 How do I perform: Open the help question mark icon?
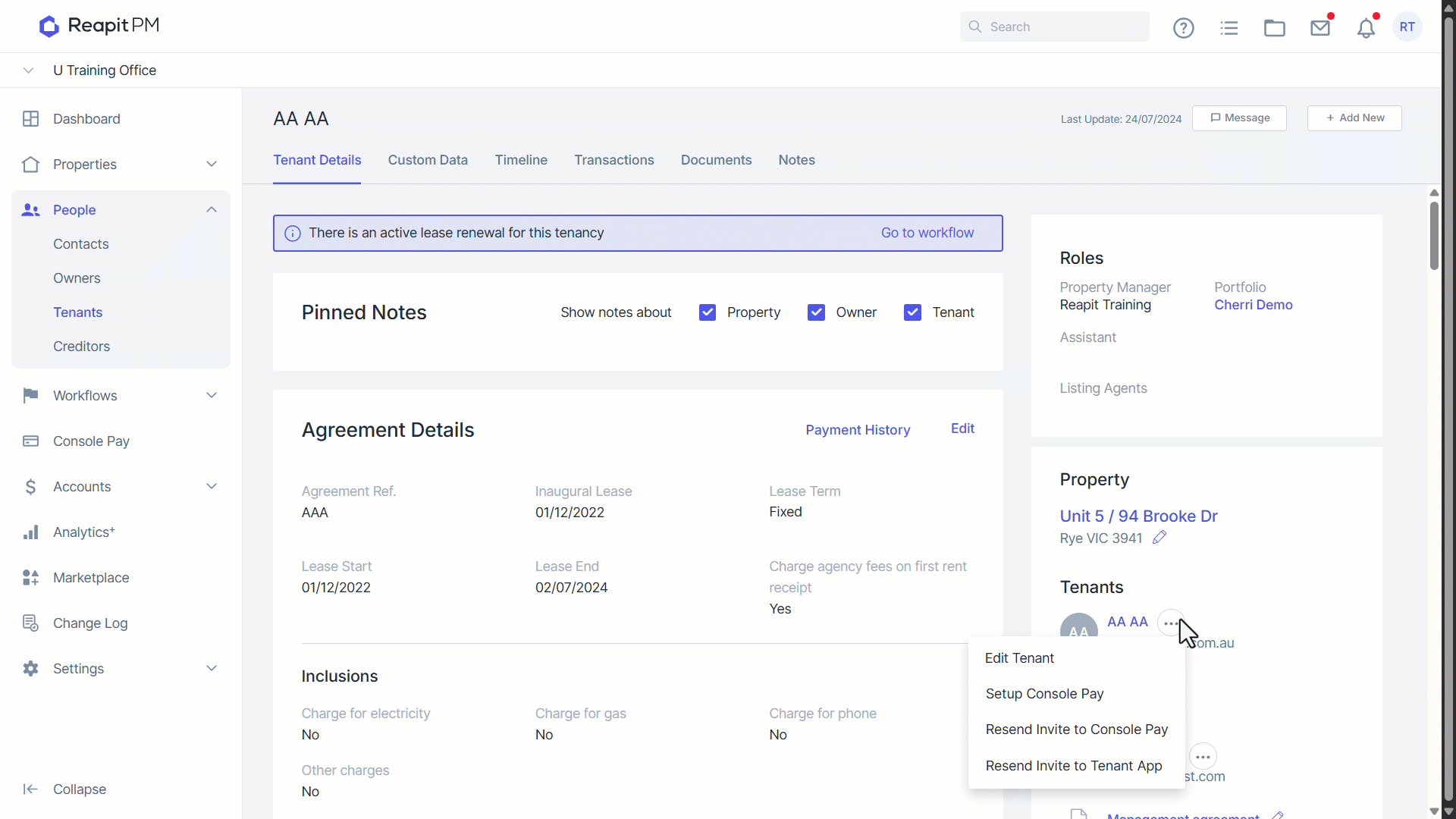pyautogui.click(x=1183, y=28)
